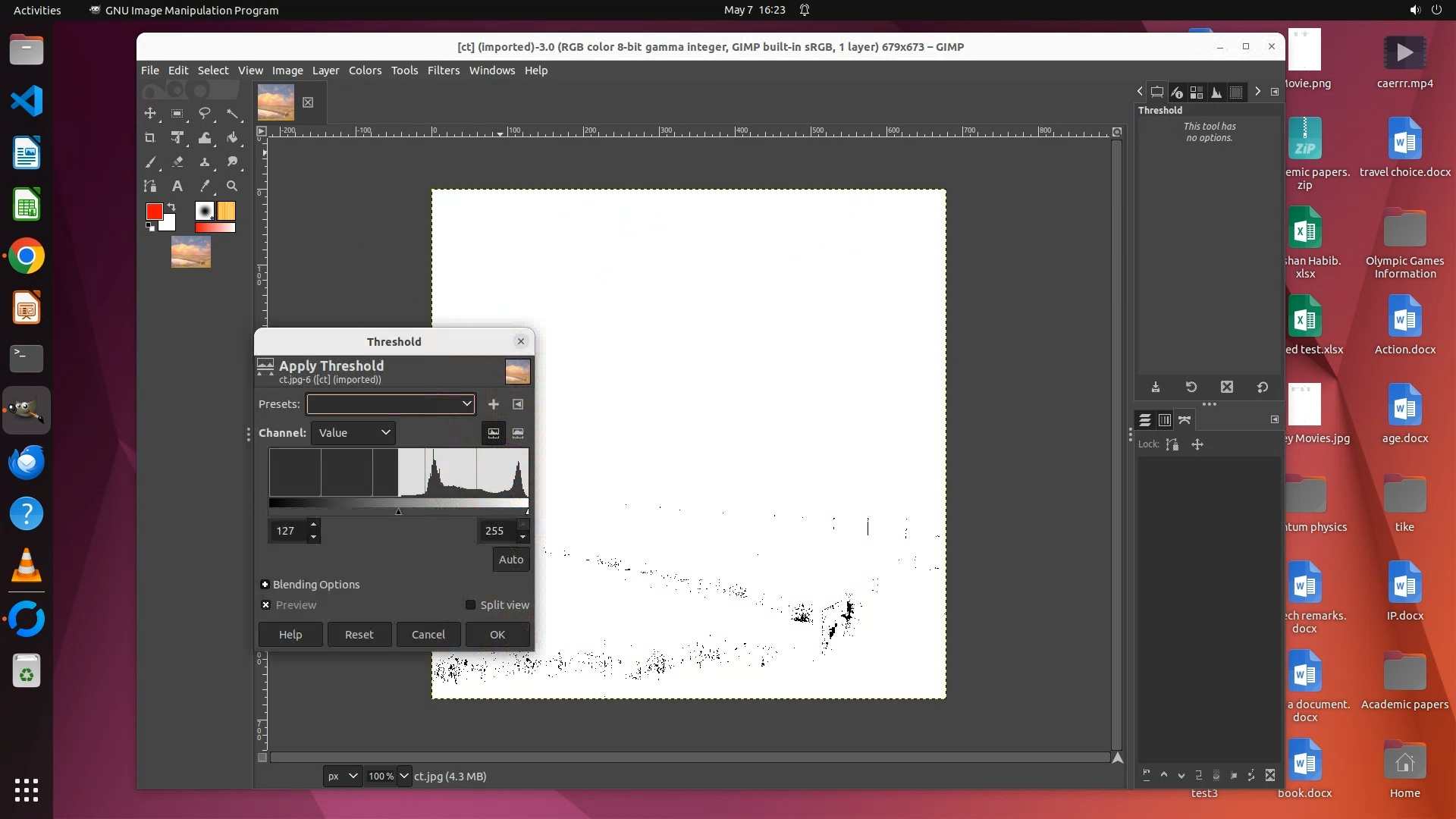The height and width of the screenshot is (819, 1456).
Task: Pick the Eraser tool
Action: (x=177, y=162)
